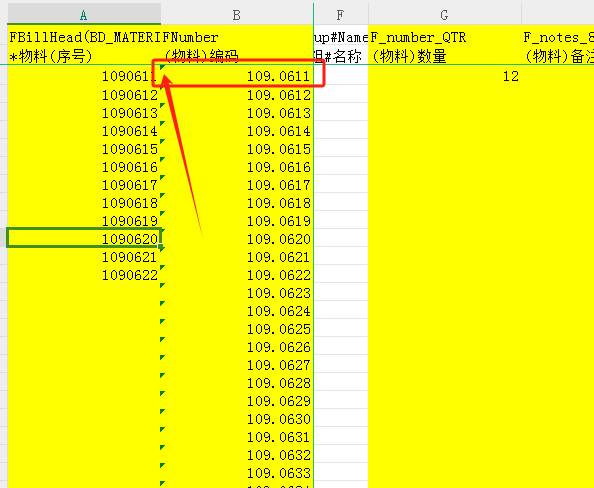Select cell with value 109.0629
Screen dimensions: 594x488
point(237,400)
